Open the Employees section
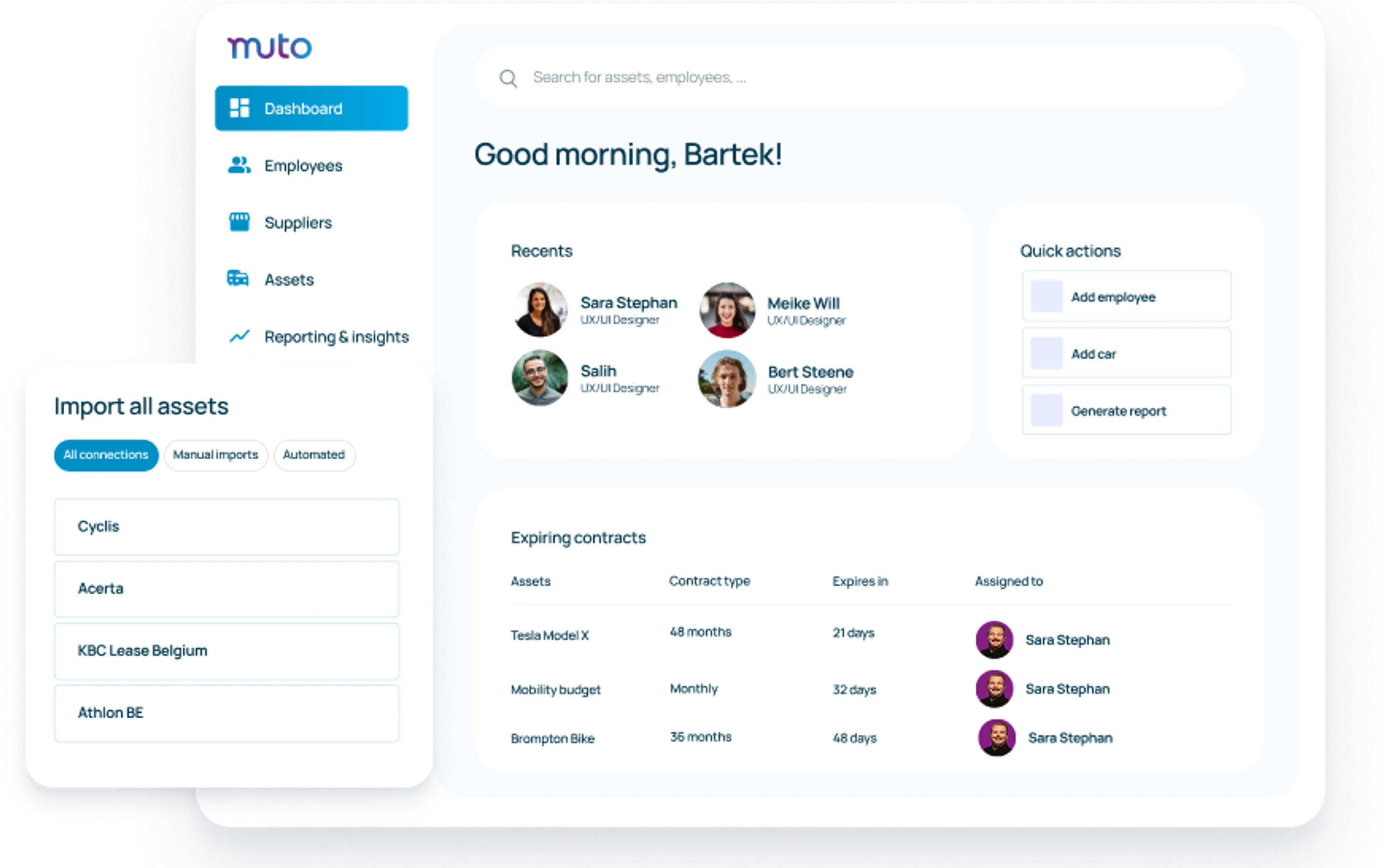 (x=303, y=166)
